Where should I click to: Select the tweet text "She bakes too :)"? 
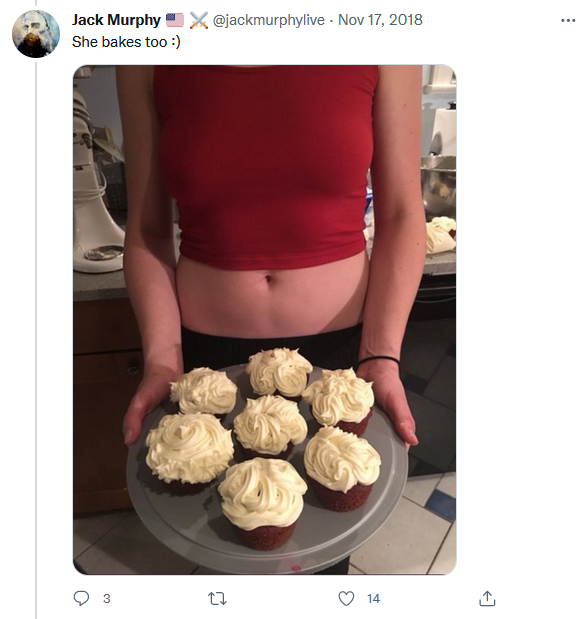(126, 42)
